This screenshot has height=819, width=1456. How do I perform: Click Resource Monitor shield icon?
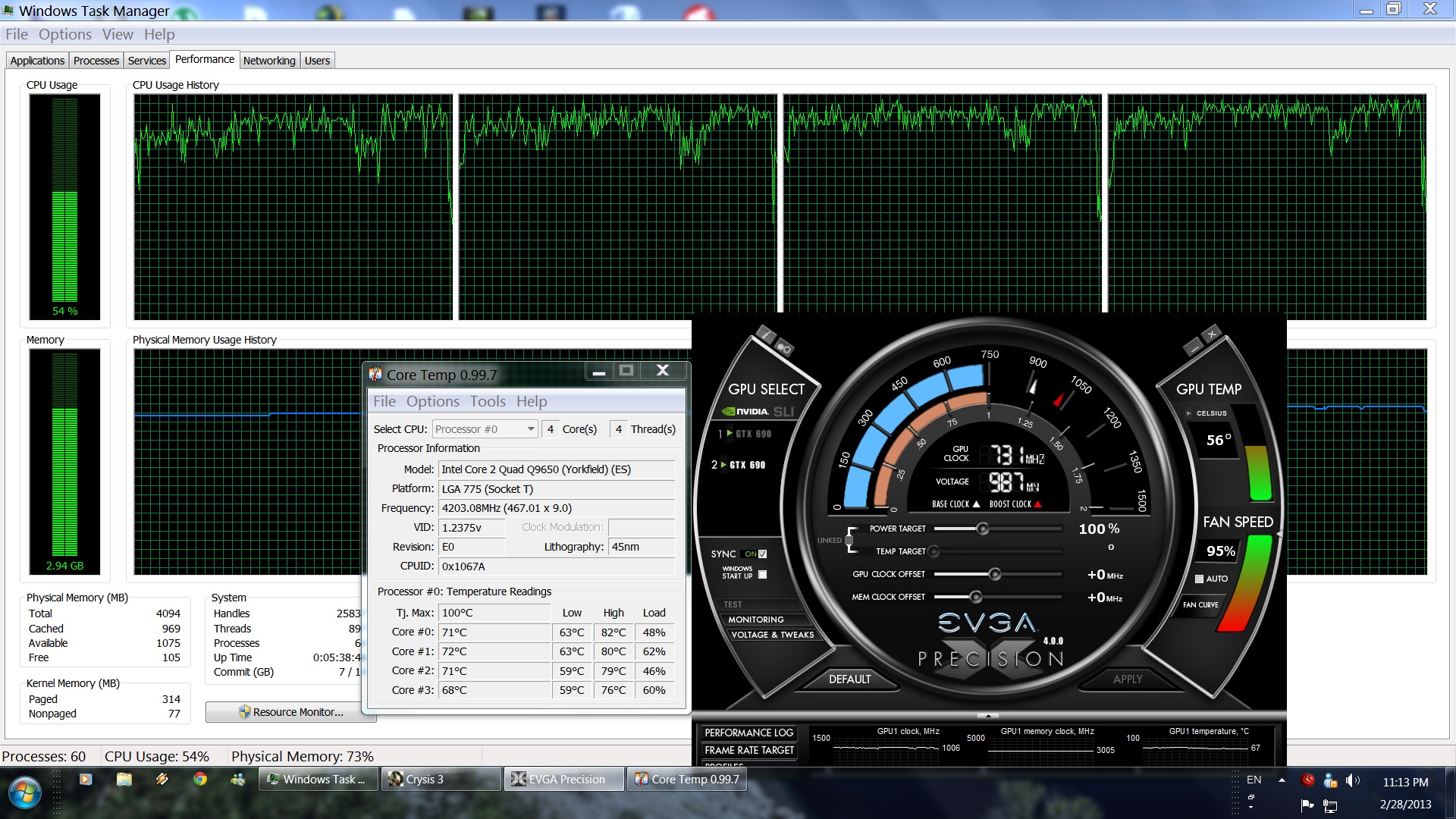244,712
